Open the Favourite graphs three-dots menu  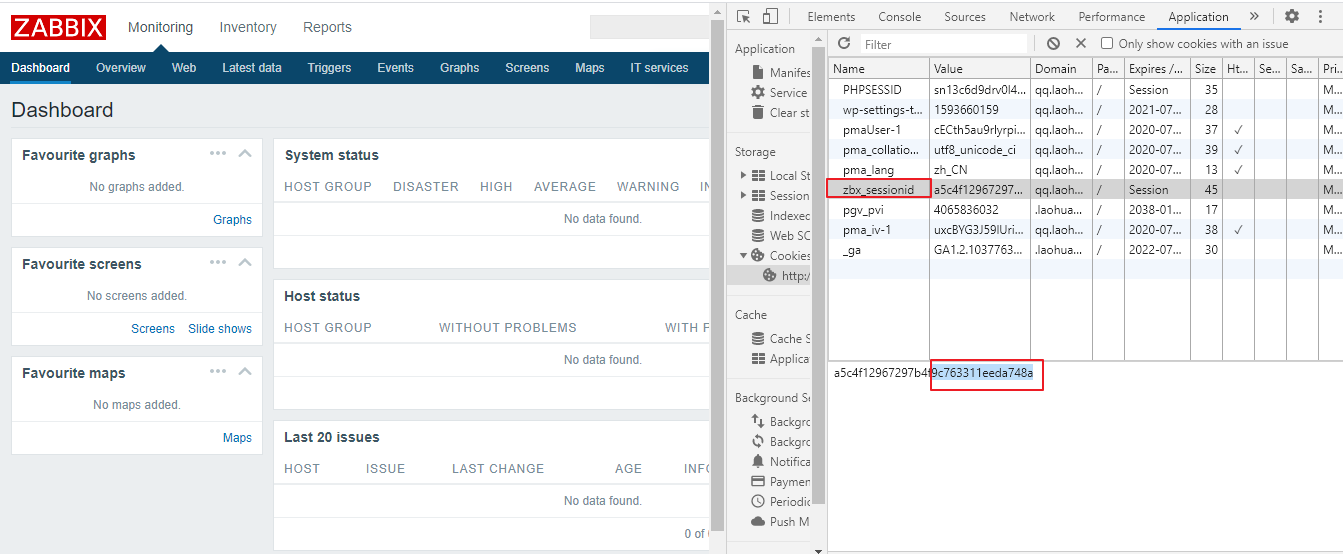(218, 153)
